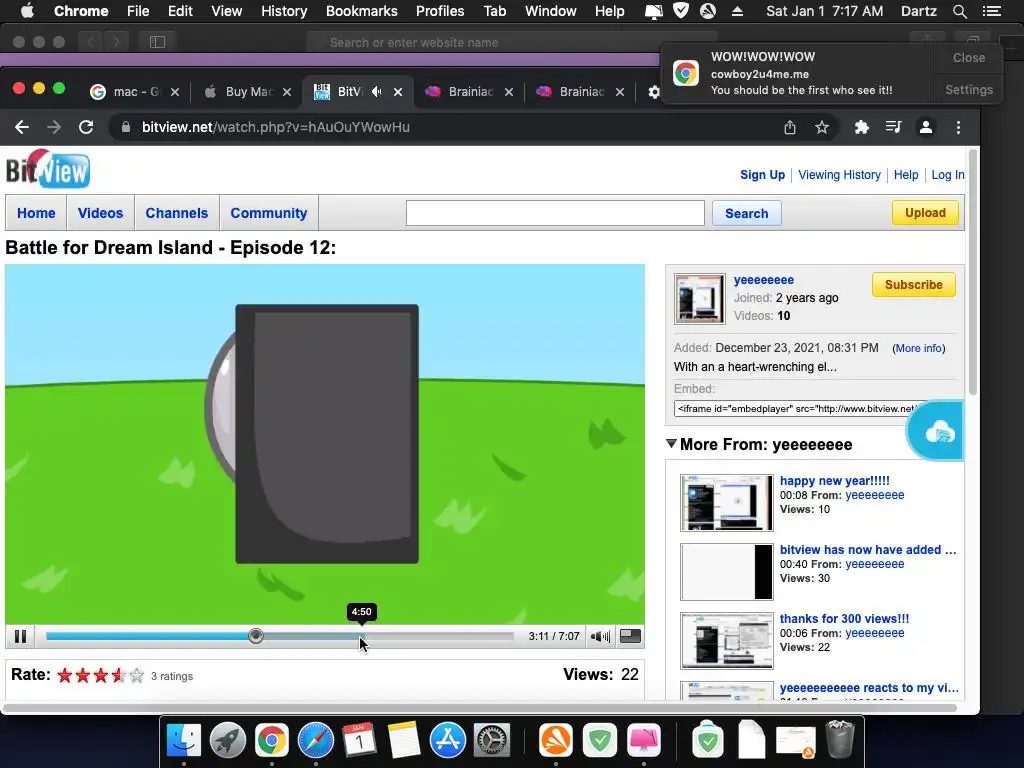
Task: Close the 'Buy Mac' tab
Action: (x=287, y=92)
